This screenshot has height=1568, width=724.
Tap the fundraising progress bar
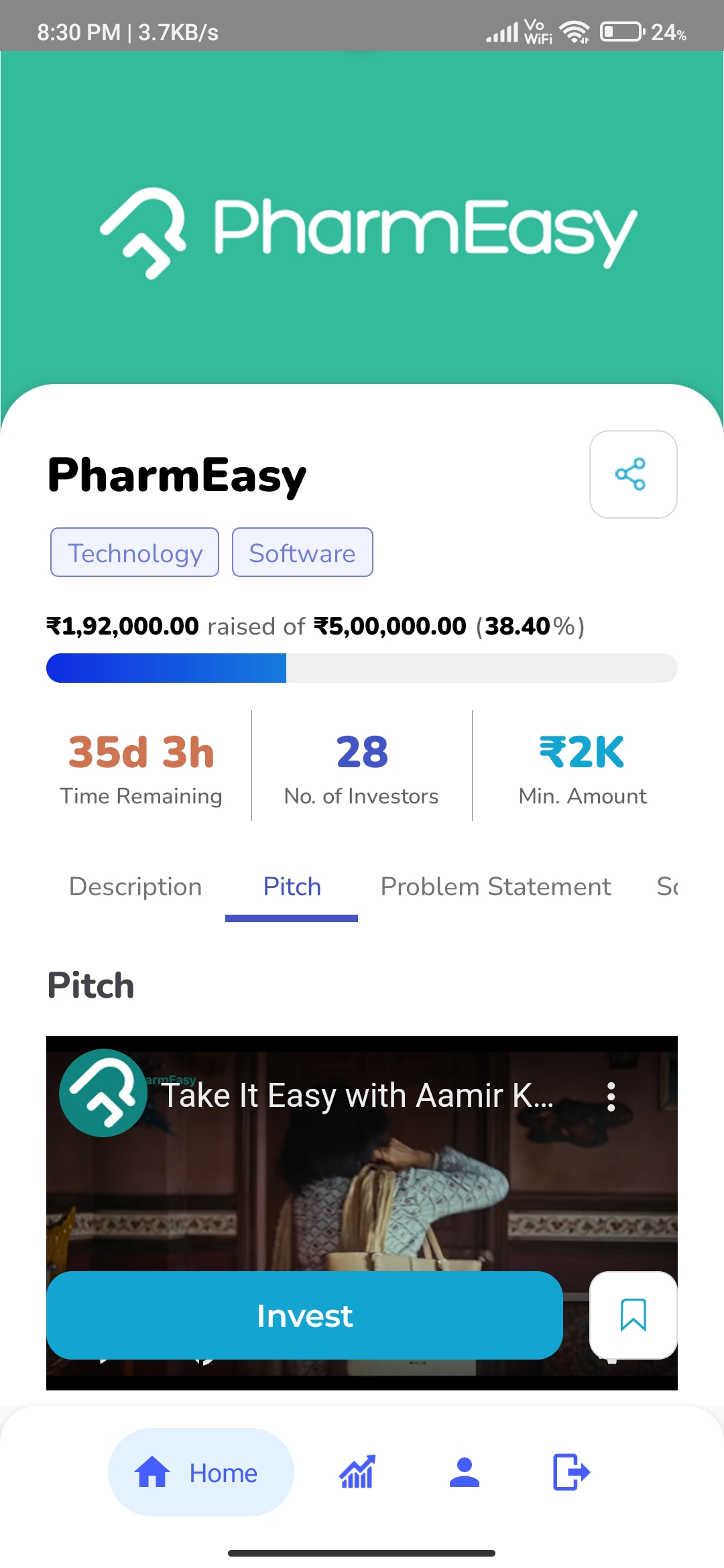coord(362,668)
